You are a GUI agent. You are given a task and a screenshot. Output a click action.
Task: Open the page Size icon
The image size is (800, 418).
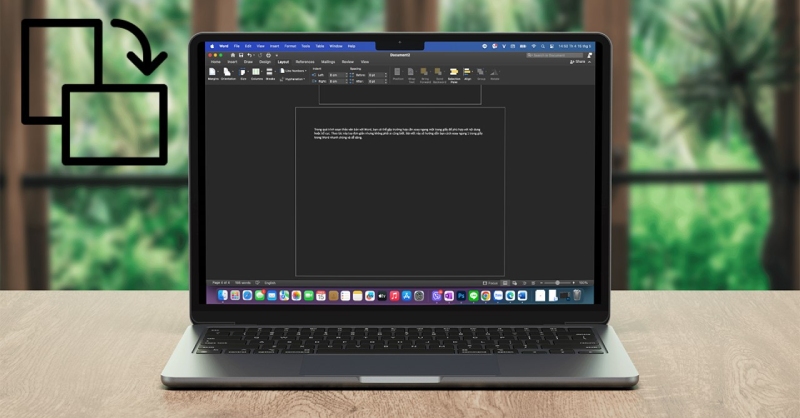pyautogui.click(x=243, y=72)
